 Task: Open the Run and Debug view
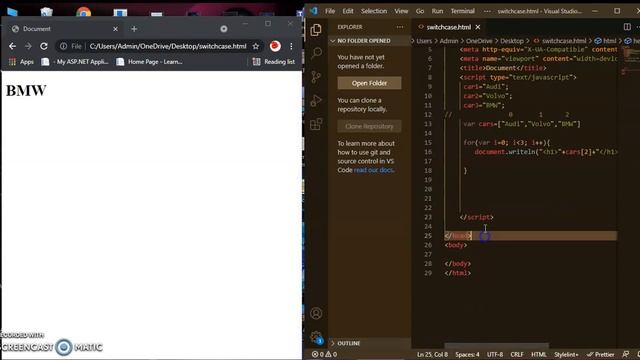pos(316,100)
